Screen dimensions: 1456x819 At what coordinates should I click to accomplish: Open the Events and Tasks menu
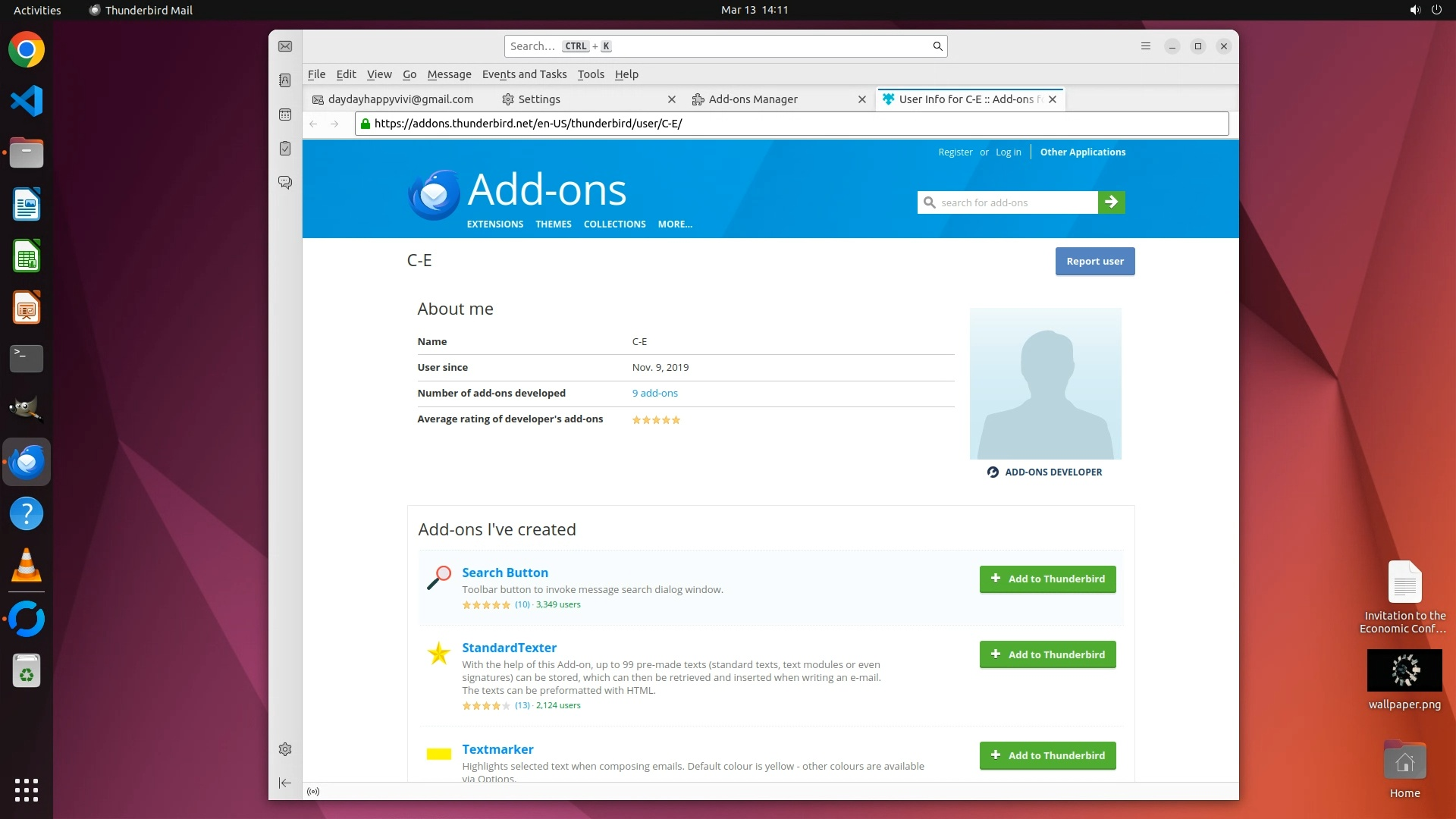(524, 74)
